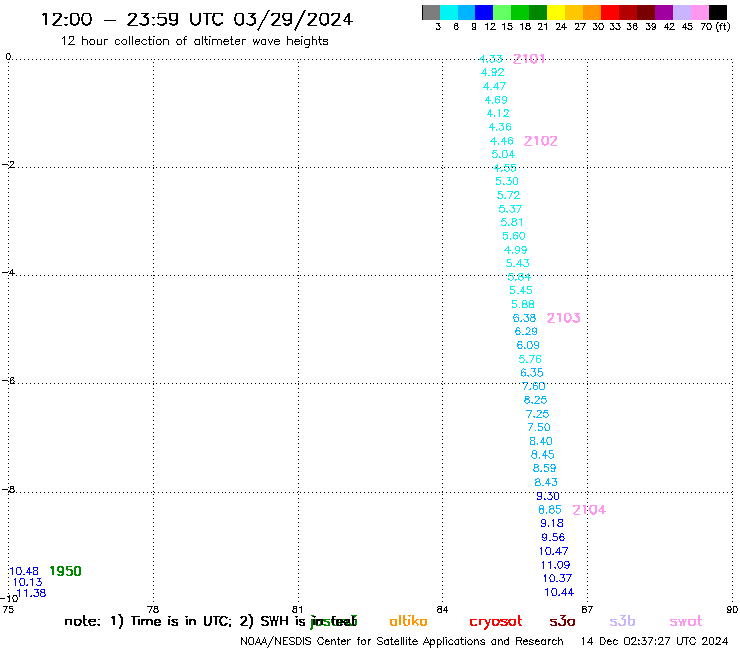Screen dimensions: 740x650
Task: Click the wave height value '5.60'
Action: 514,236
